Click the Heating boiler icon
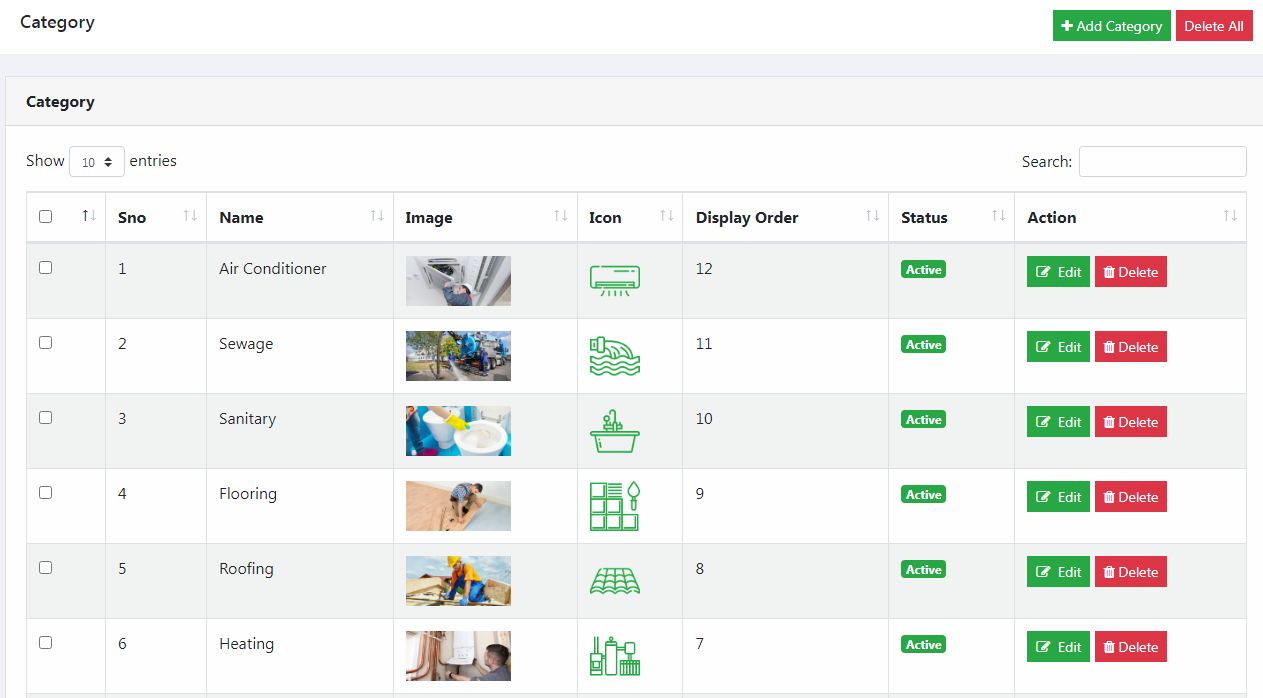 point(614,656)
